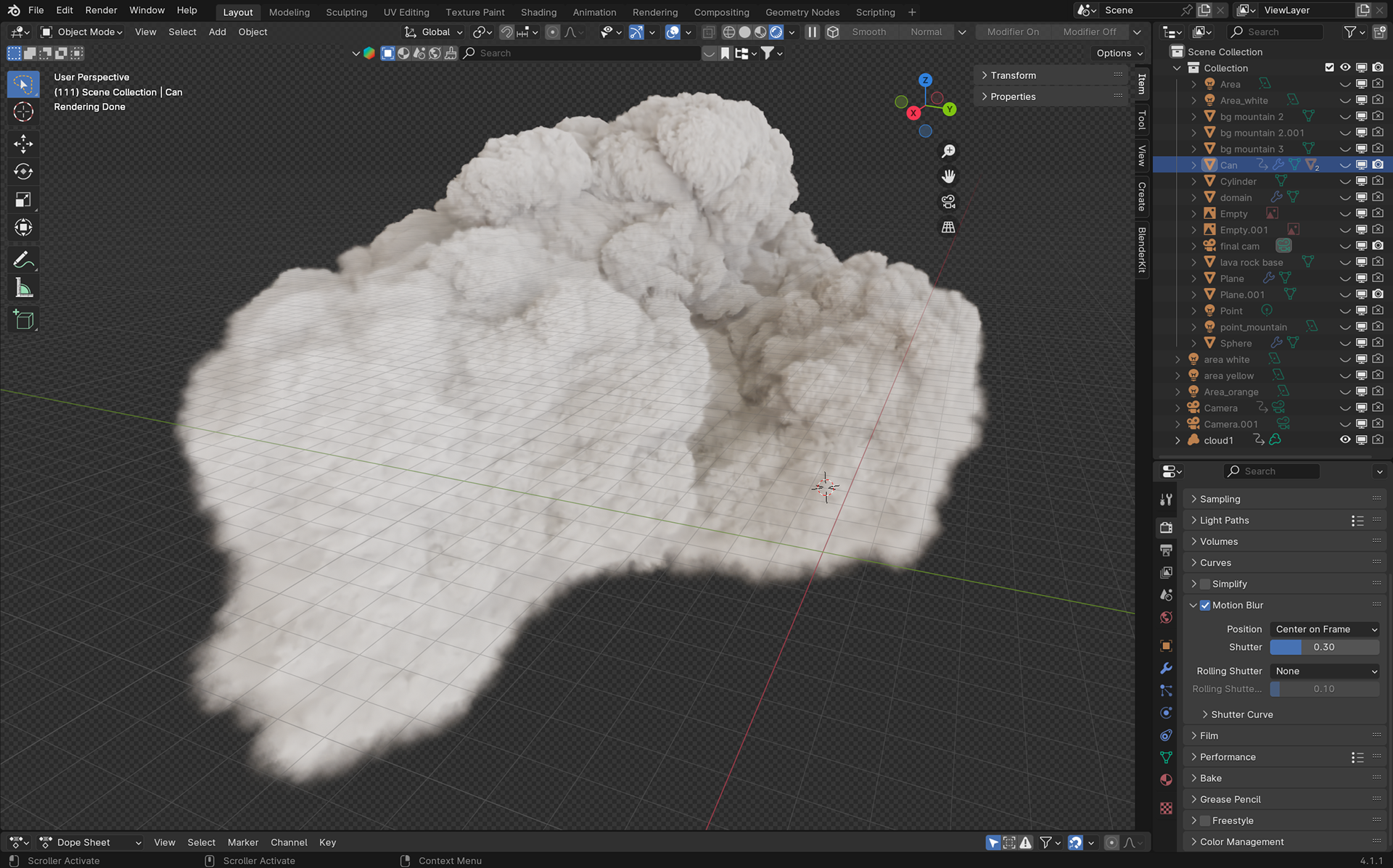Viewport: 1393px width, 868px height.
Task: Toggle render camera icon for final cam
Action: click(x=1378, y=246)
